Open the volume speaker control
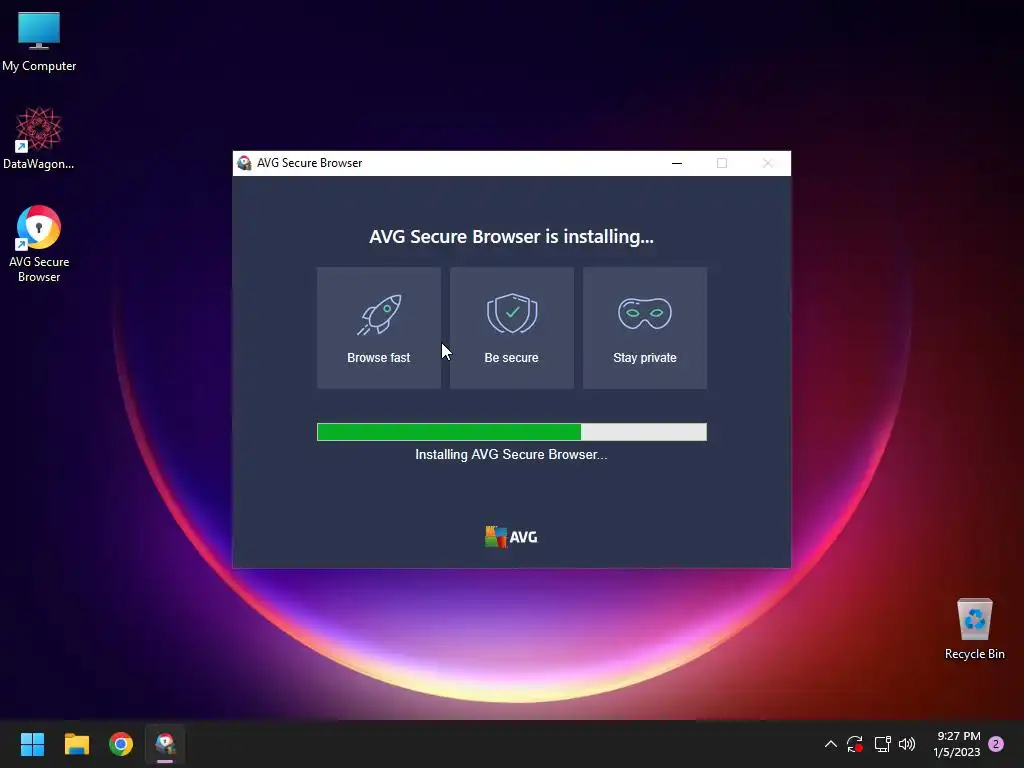Viewport: 1024px width, 768px height. pyautogui.click(x=907, y=744)
